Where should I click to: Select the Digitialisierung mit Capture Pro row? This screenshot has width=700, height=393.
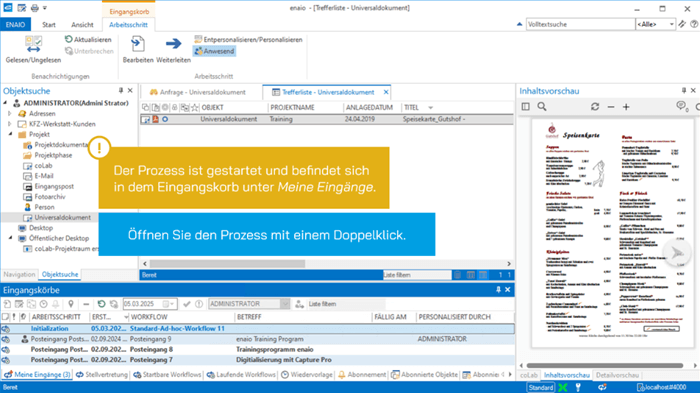click(x=258, y=360)
